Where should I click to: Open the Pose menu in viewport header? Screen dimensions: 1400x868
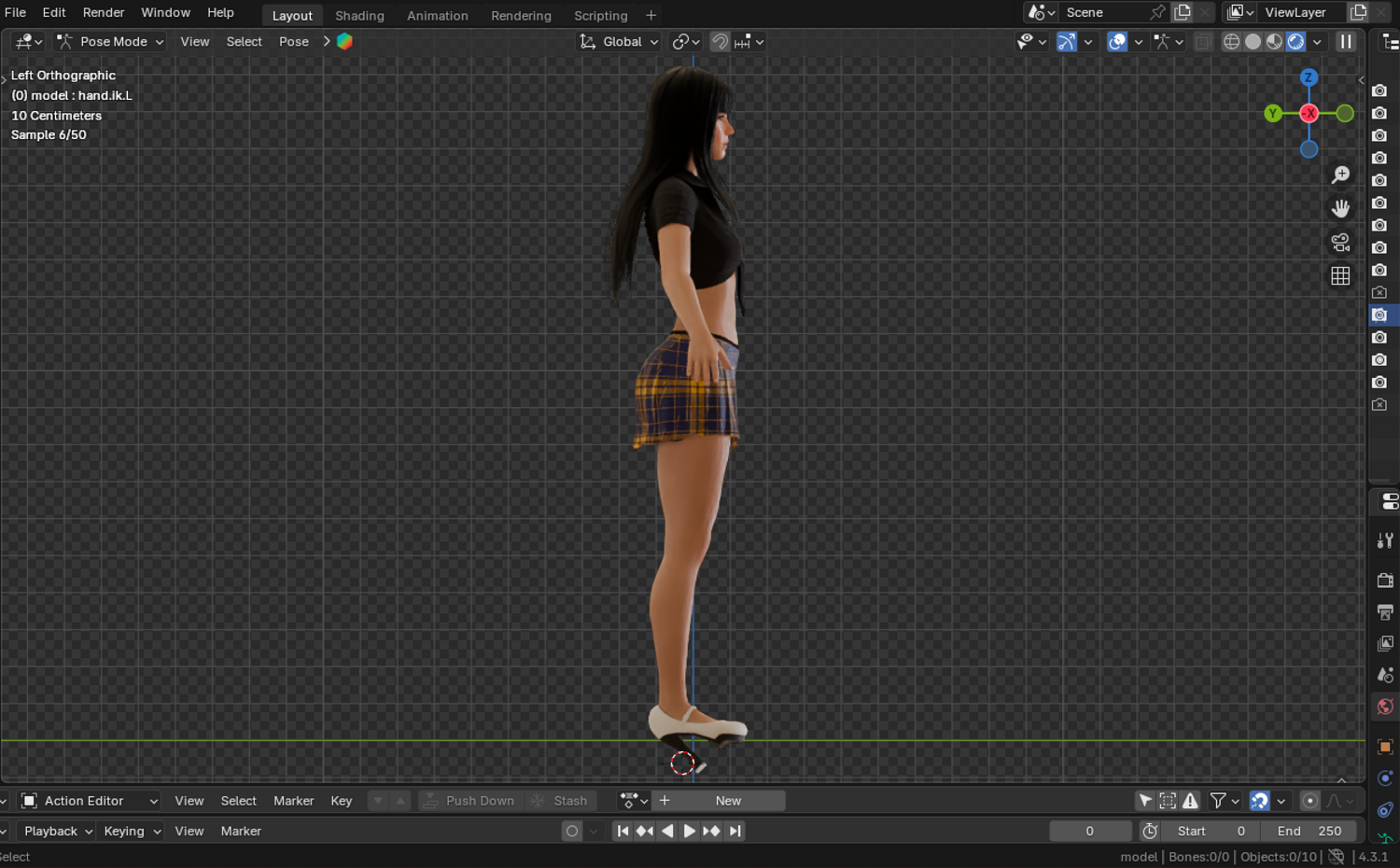click(x=294, y=41)
